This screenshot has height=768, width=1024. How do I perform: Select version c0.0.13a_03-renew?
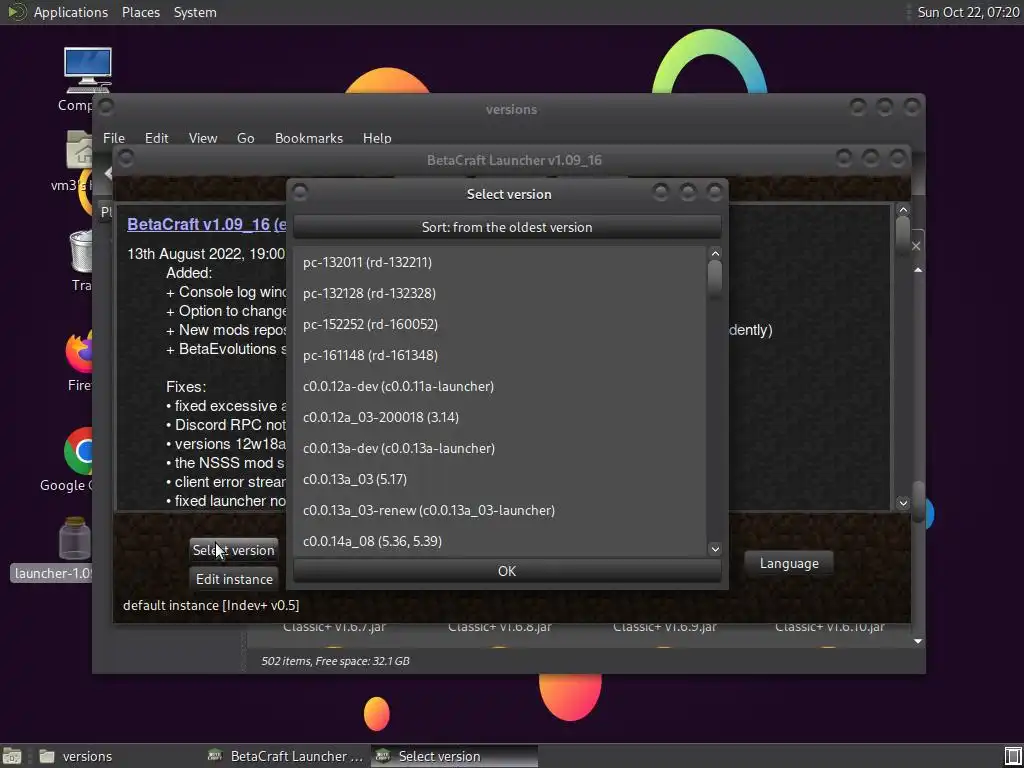tap(500, 511)
